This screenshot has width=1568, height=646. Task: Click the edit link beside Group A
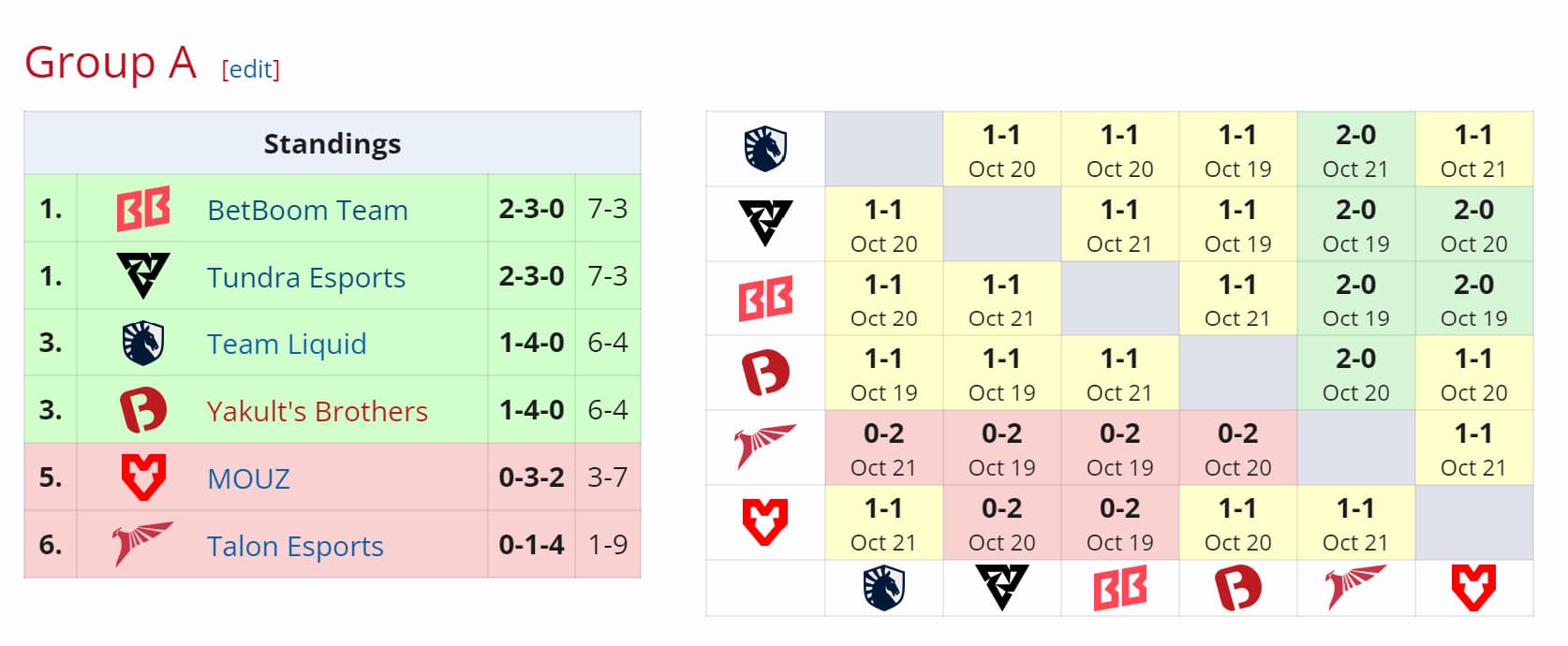(249, 67)
